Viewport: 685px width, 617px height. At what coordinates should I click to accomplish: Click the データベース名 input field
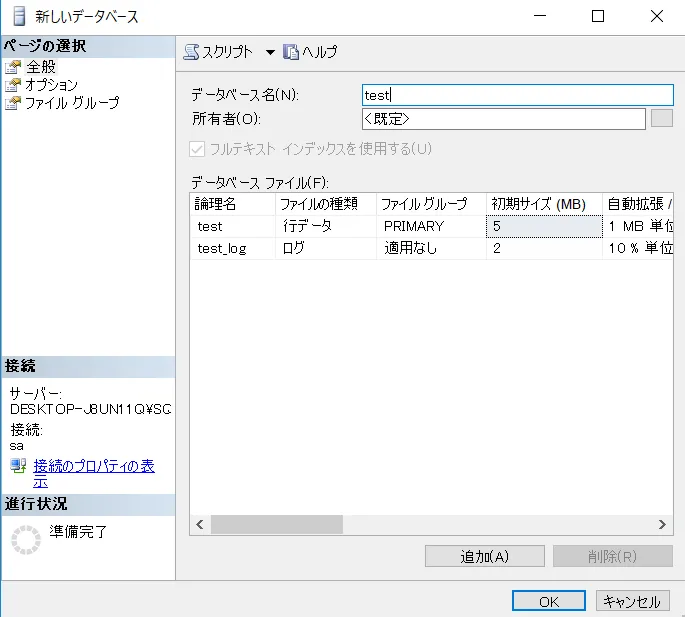(x=517, y=95)
